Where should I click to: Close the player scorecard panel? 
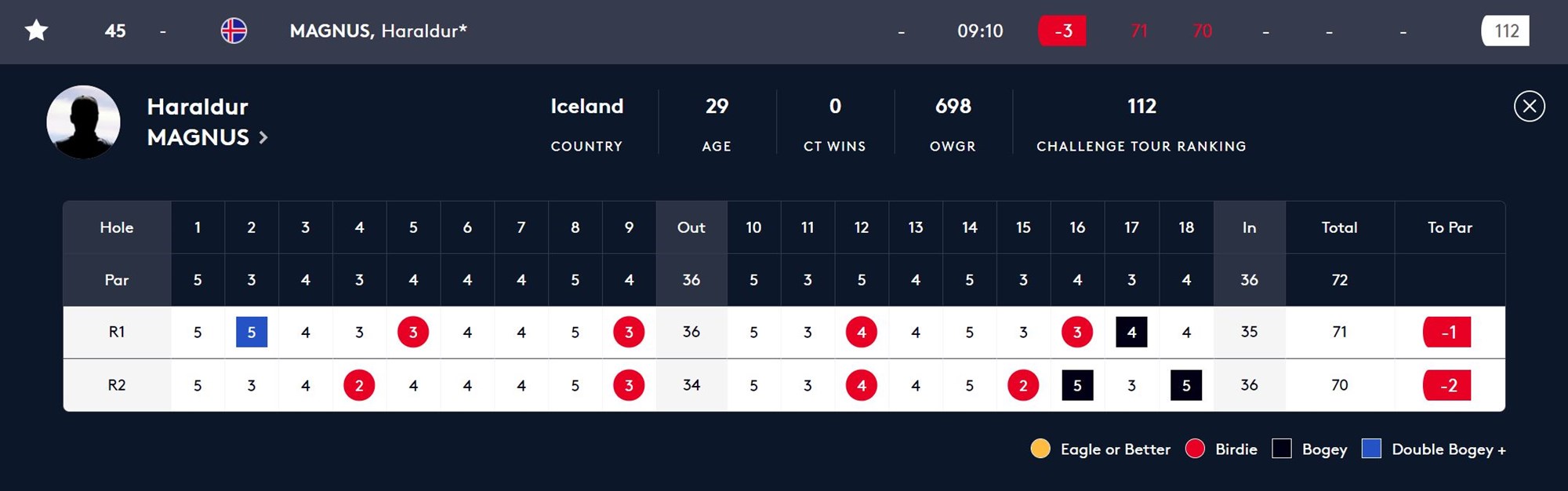click(x=1529, y=106)
